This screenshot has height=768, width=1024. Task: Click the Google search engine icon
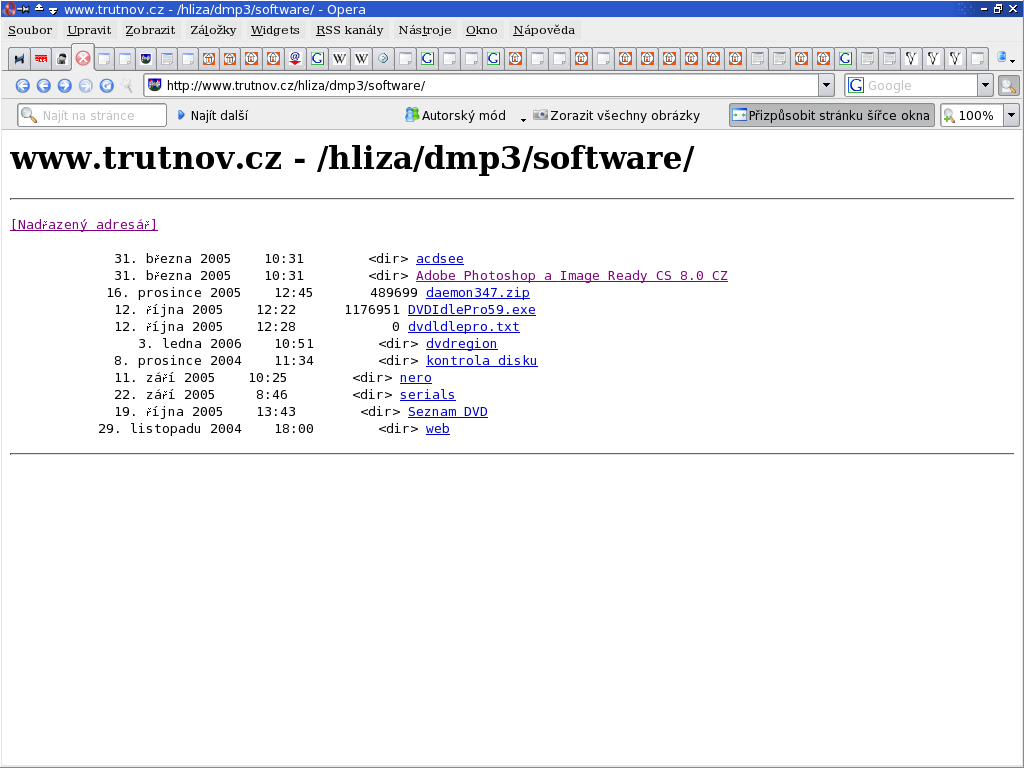click(x=856, y=86)
